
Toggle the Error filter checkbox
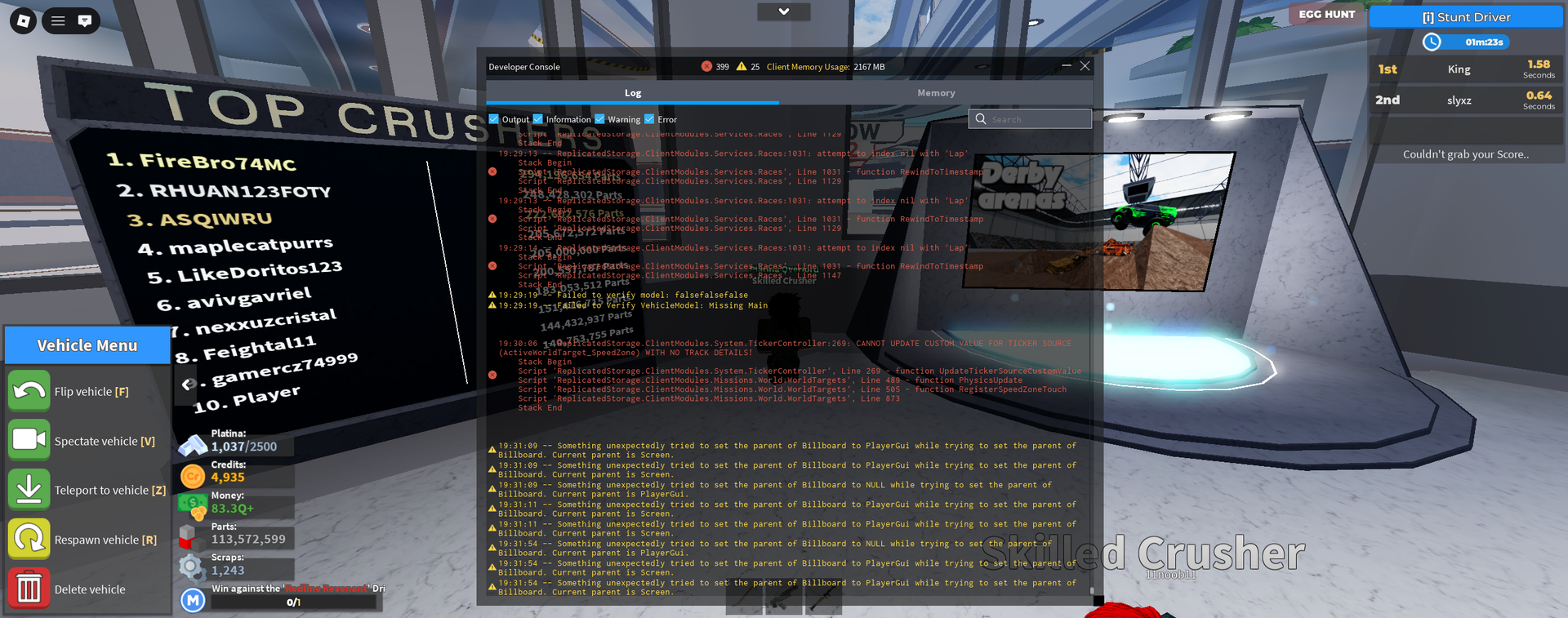[x=649, y=119]
